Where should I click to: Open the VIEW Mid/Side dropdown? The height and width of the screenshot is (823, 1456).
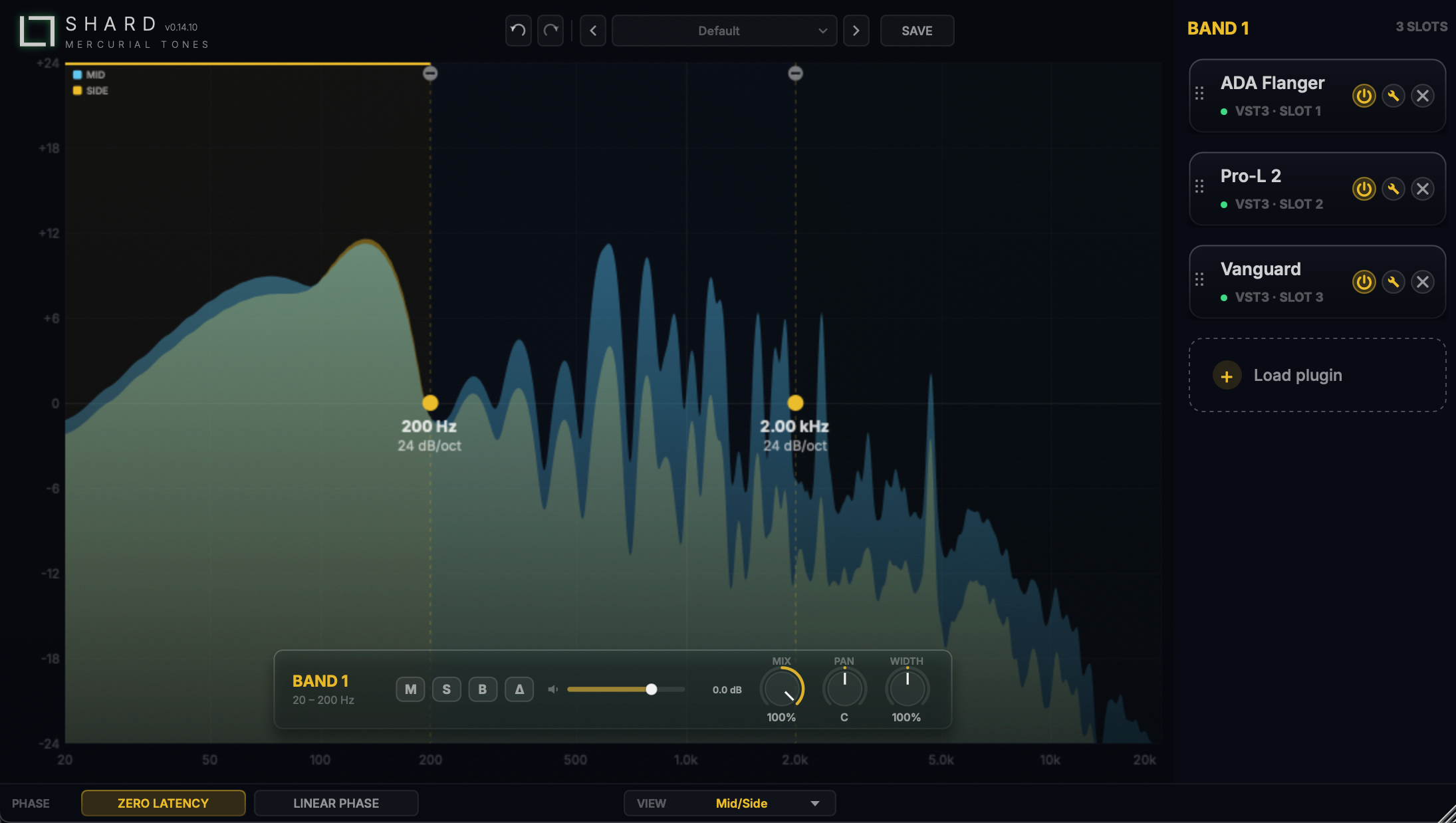tap(729, 803)
